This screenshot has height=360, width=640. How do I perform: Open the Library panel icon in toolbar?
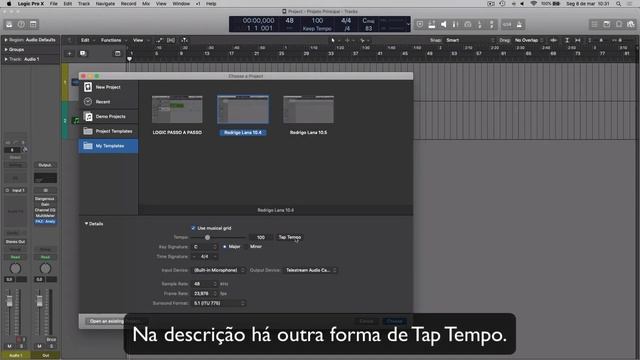click(x=9, y=24)
